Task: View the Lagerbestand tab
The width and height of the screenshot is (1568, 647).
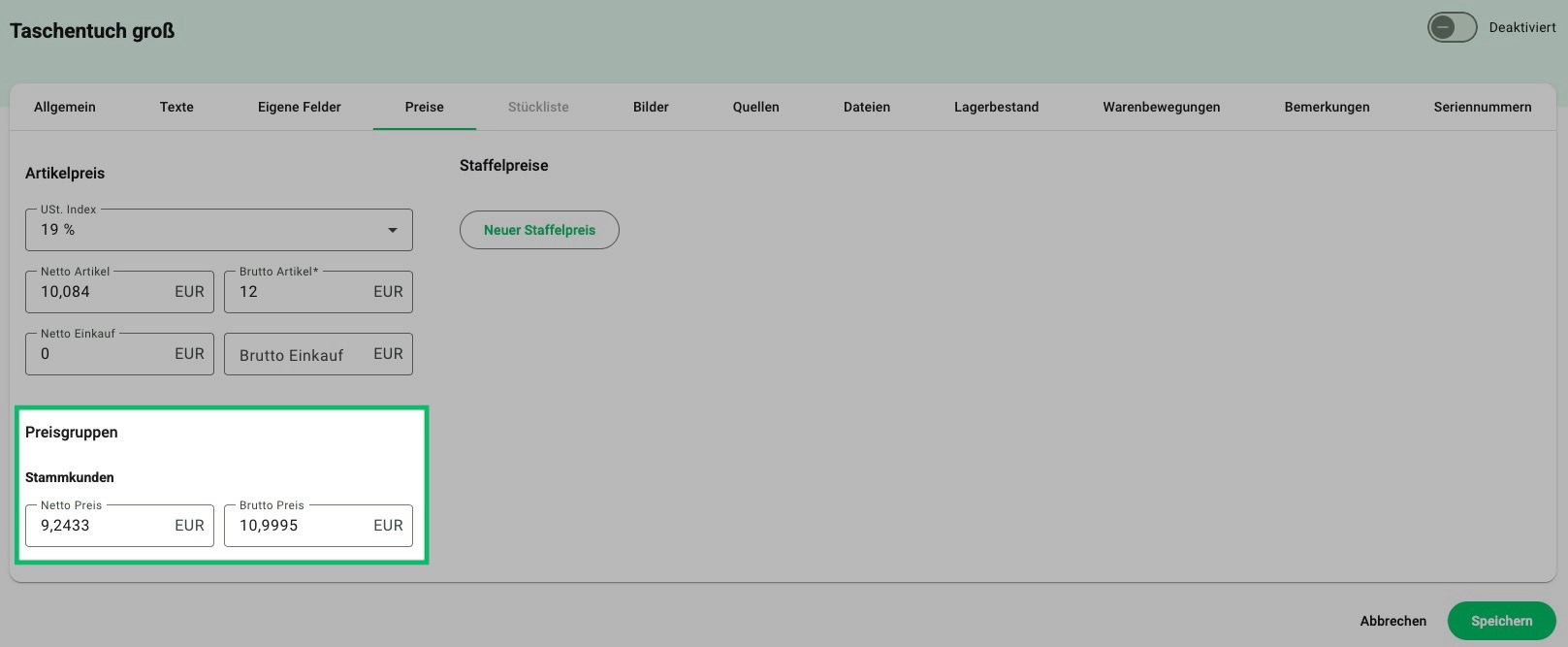Action: 996,107
